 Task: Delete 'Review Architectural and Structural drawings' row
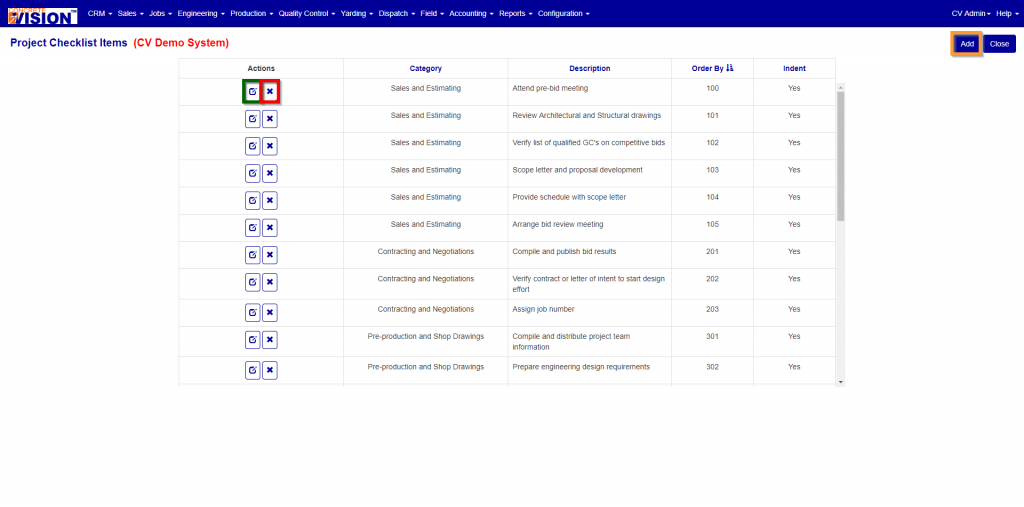tap(270, 119)
